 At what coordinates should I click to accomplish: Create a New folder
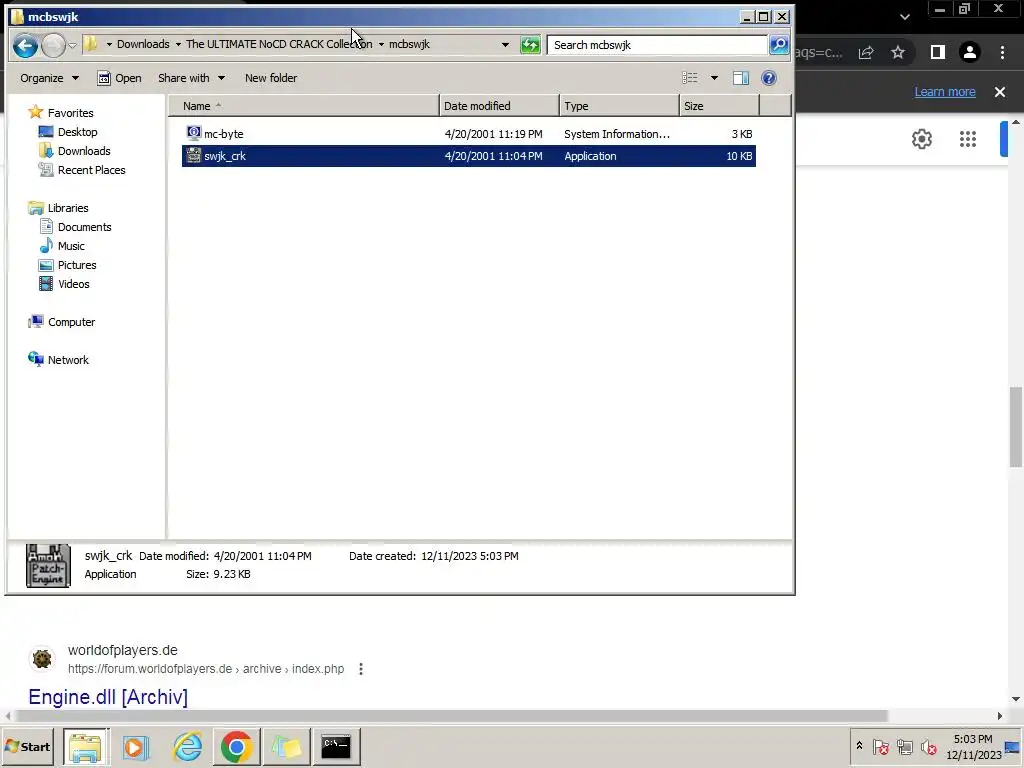(x=271, y=78)
